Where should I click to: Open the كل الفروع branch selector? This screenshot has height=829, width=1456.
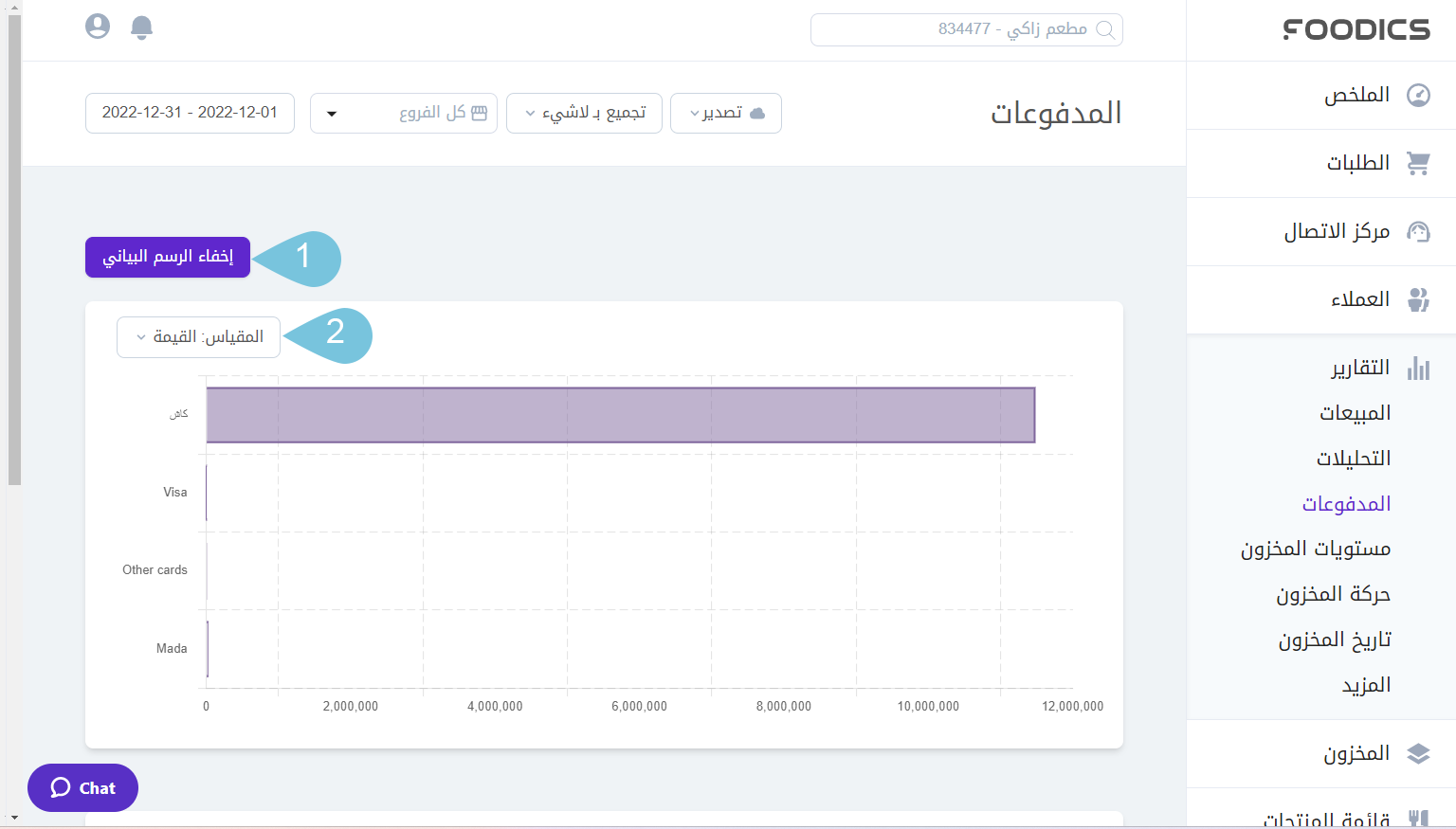click(x=403, y=113)
